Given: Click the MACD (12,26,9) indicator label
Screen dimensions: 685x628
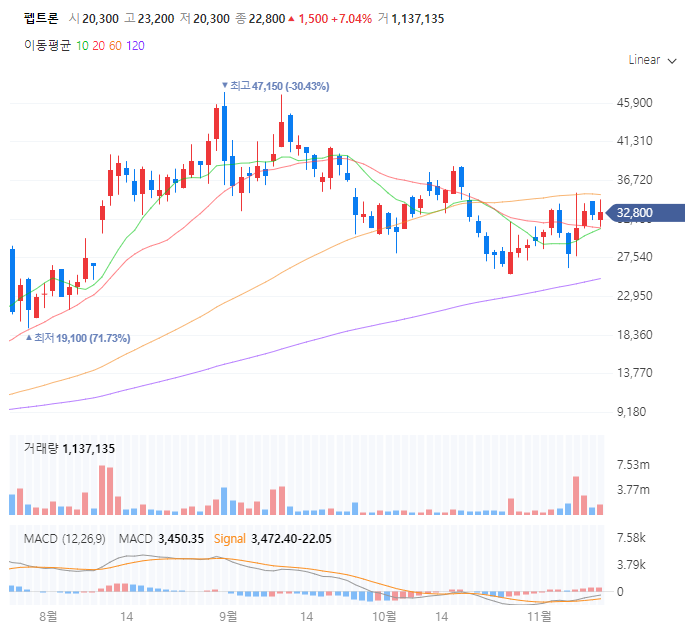Looking at the screenshot, I should tap(65, 539).
